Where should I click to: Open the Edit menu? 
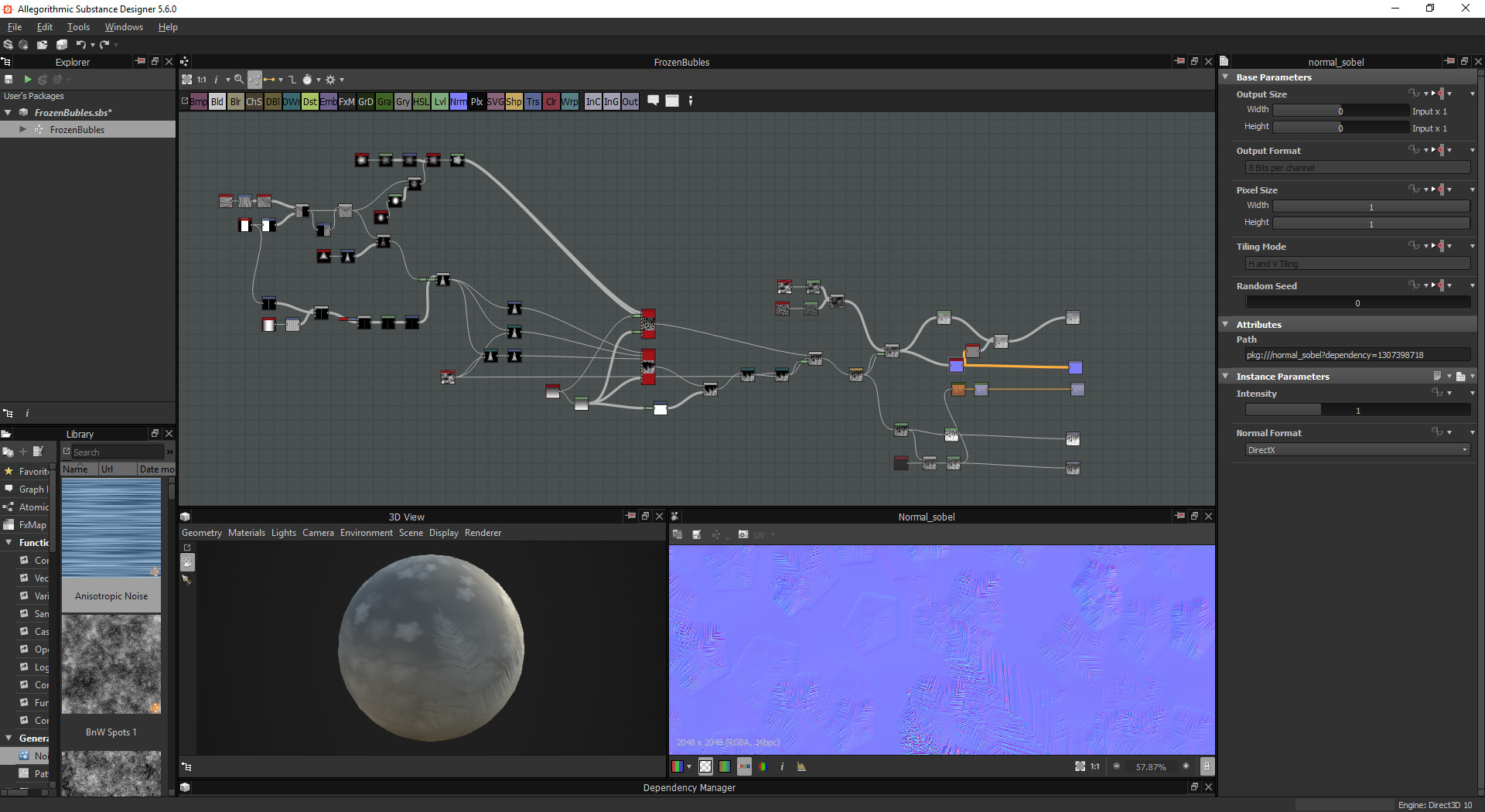click(45, 27)
